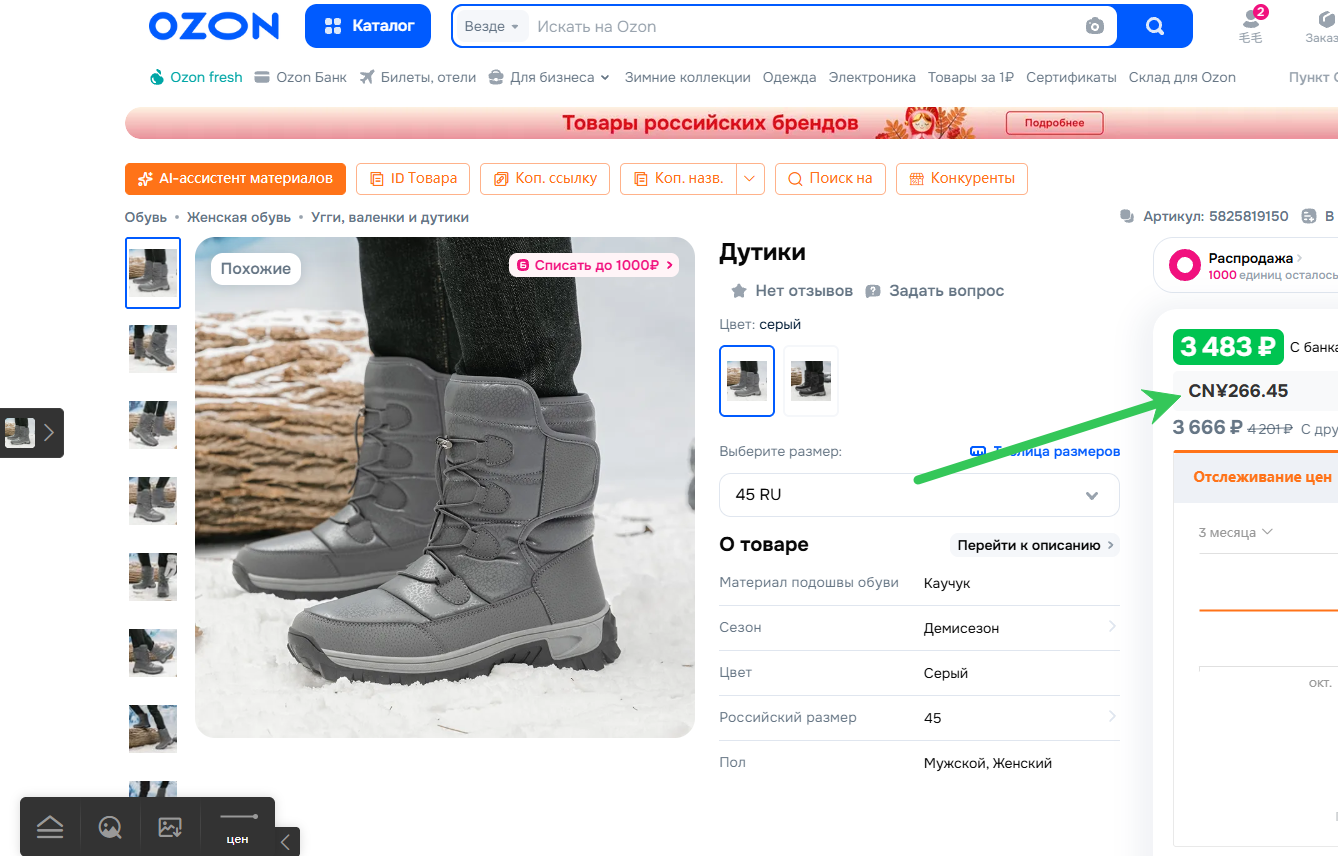1338x856 pixels.
Task: Go to Женская обувь breadcrumb
Action: [x=239, y=217]
